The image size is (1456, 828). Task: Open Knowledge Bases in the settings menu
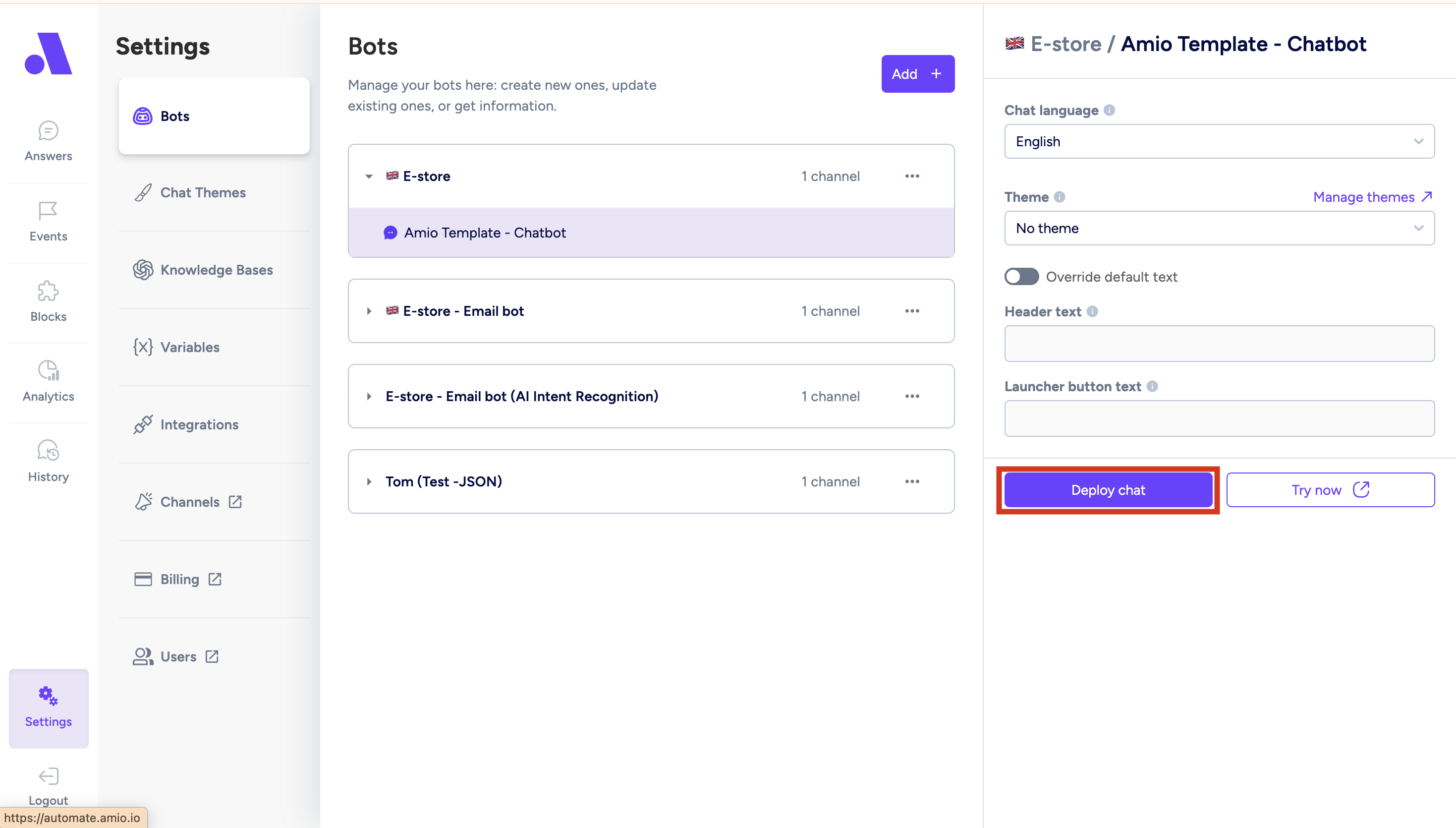[x=216, y=270]
